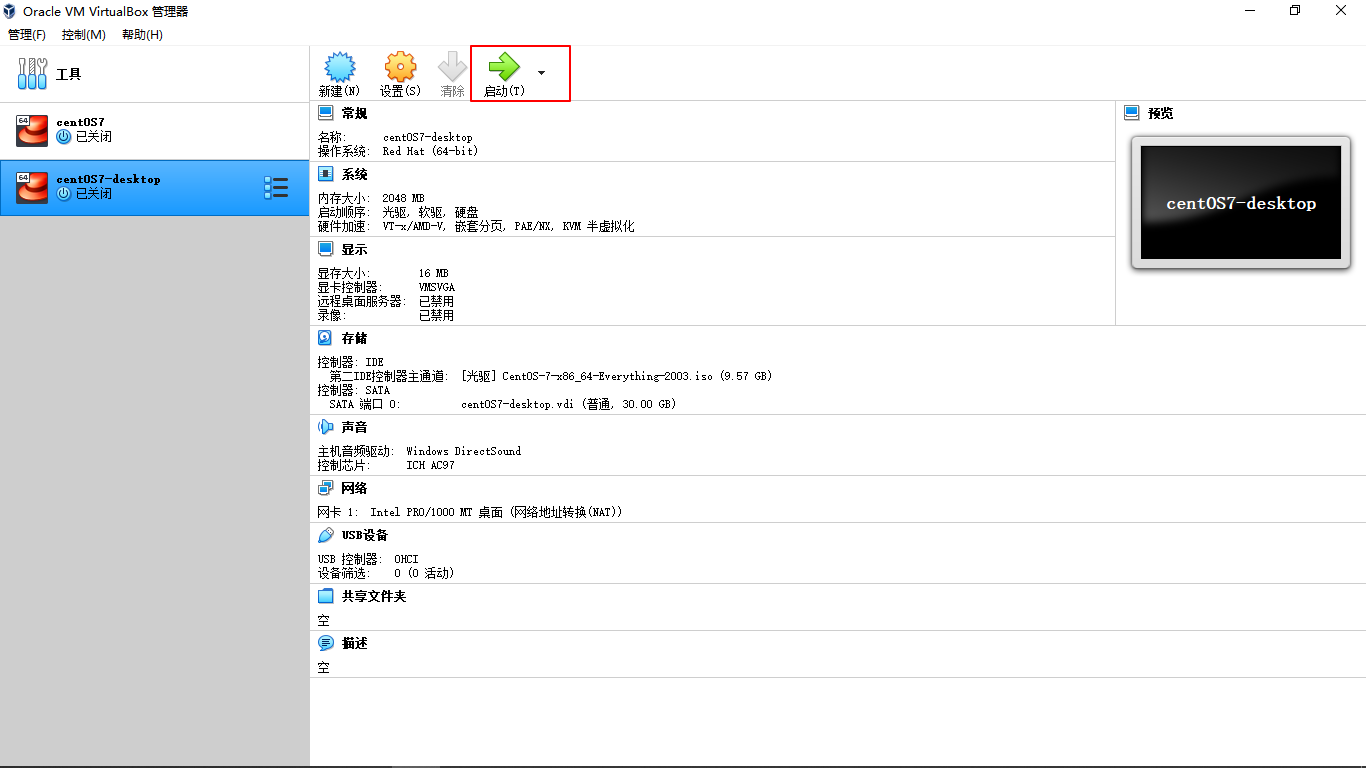1366x768 pixels.
Task: Open the Network (网络) section header
Action: coord(355,488)
